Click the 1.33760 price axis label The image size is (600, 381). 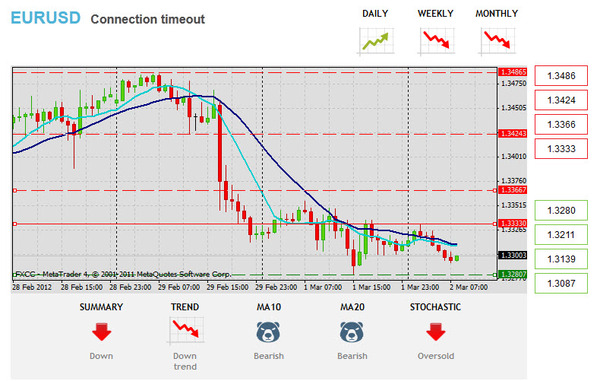(514, 181)
